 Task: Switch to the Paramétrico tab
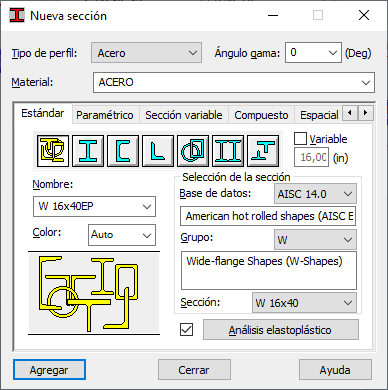coord(105,115)
